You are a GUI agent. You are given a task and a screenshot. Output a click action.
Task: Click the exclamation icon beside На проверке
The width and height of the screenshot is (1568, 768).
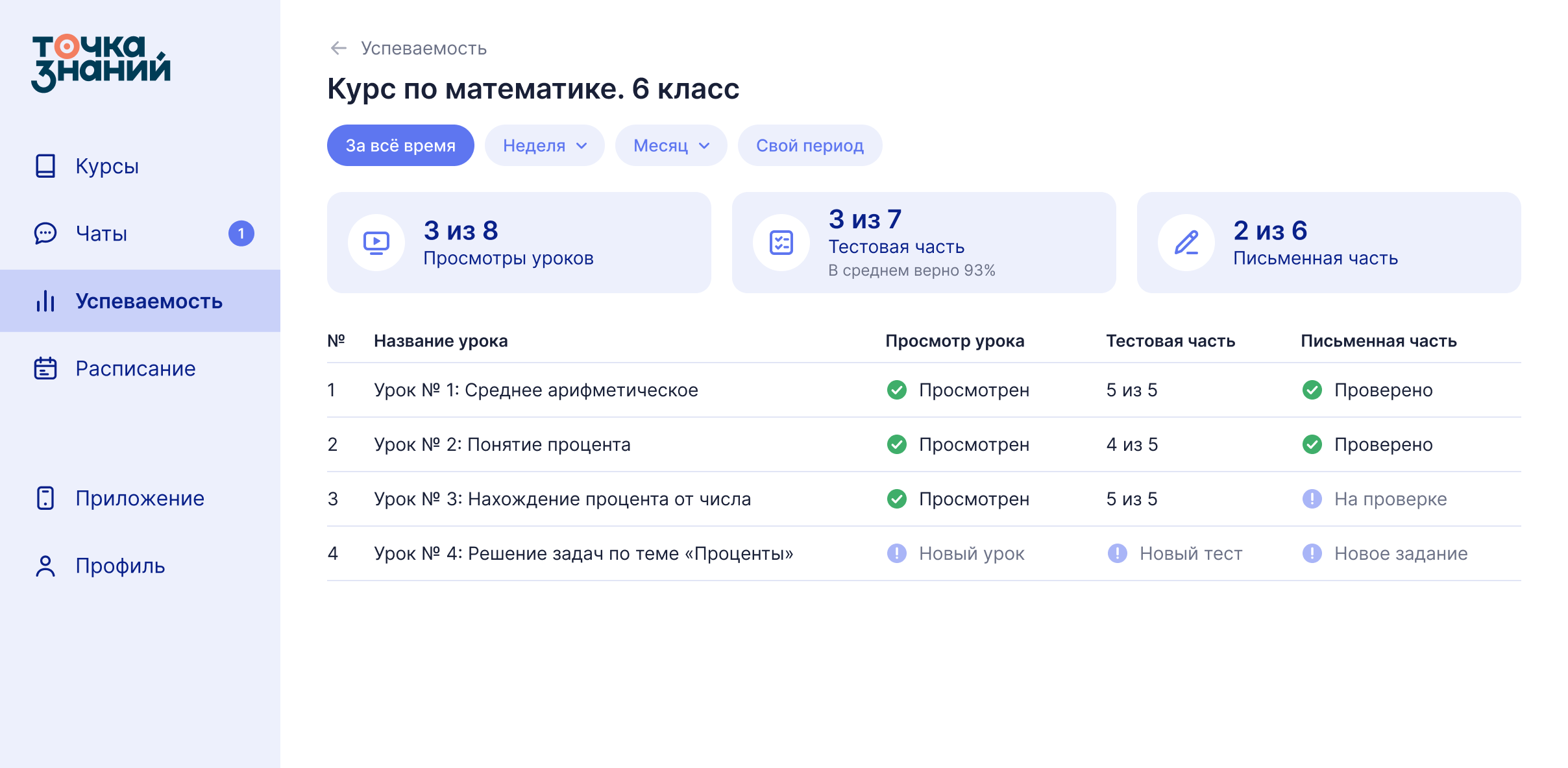tap(1312, 499)
